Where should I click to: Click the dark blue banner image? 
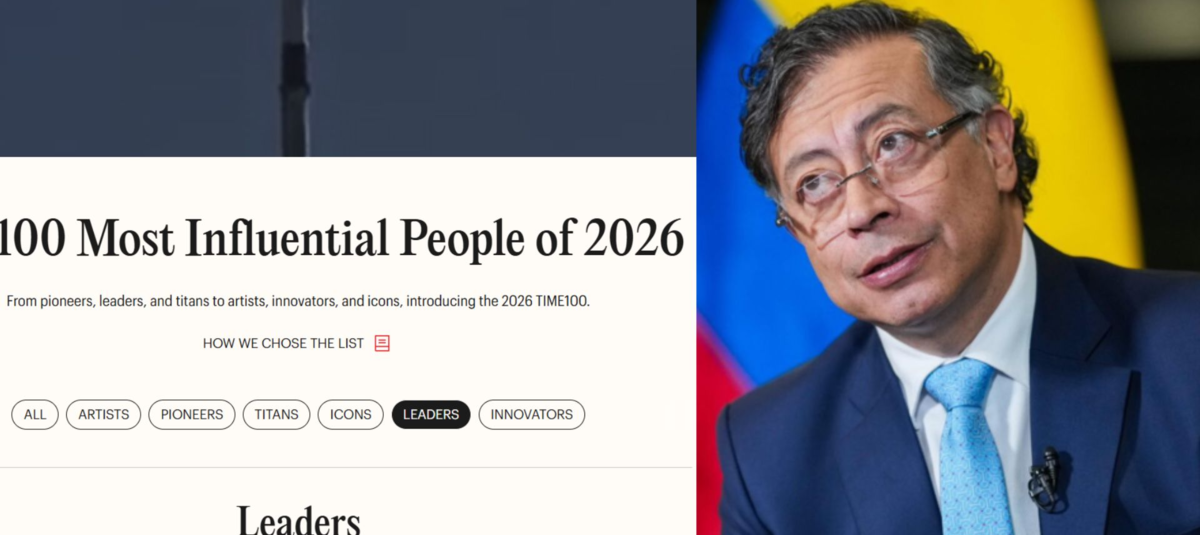[347, 78]
